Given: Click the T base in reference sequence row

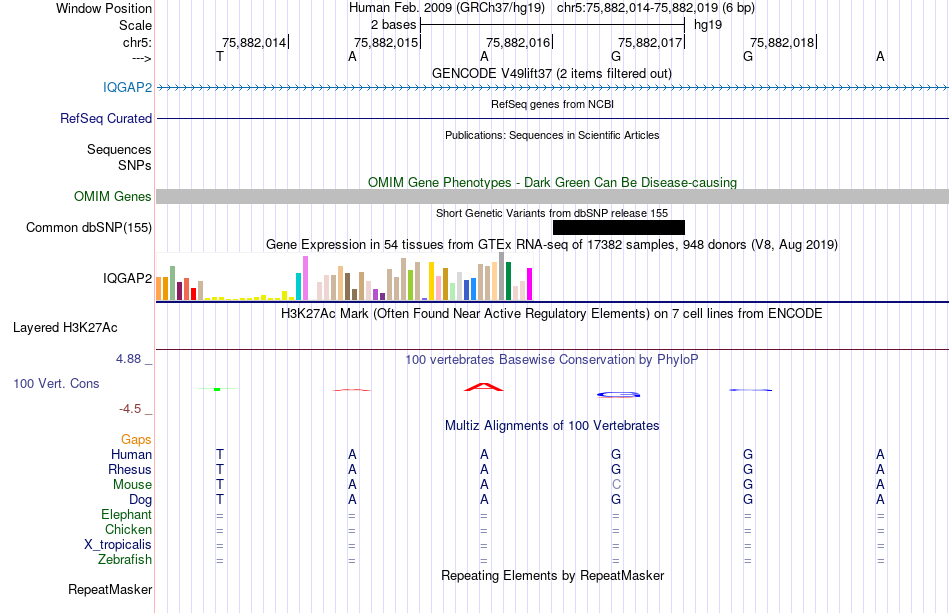Looking at the screenshot, I should pyautogui.click(x=220, y=56).
